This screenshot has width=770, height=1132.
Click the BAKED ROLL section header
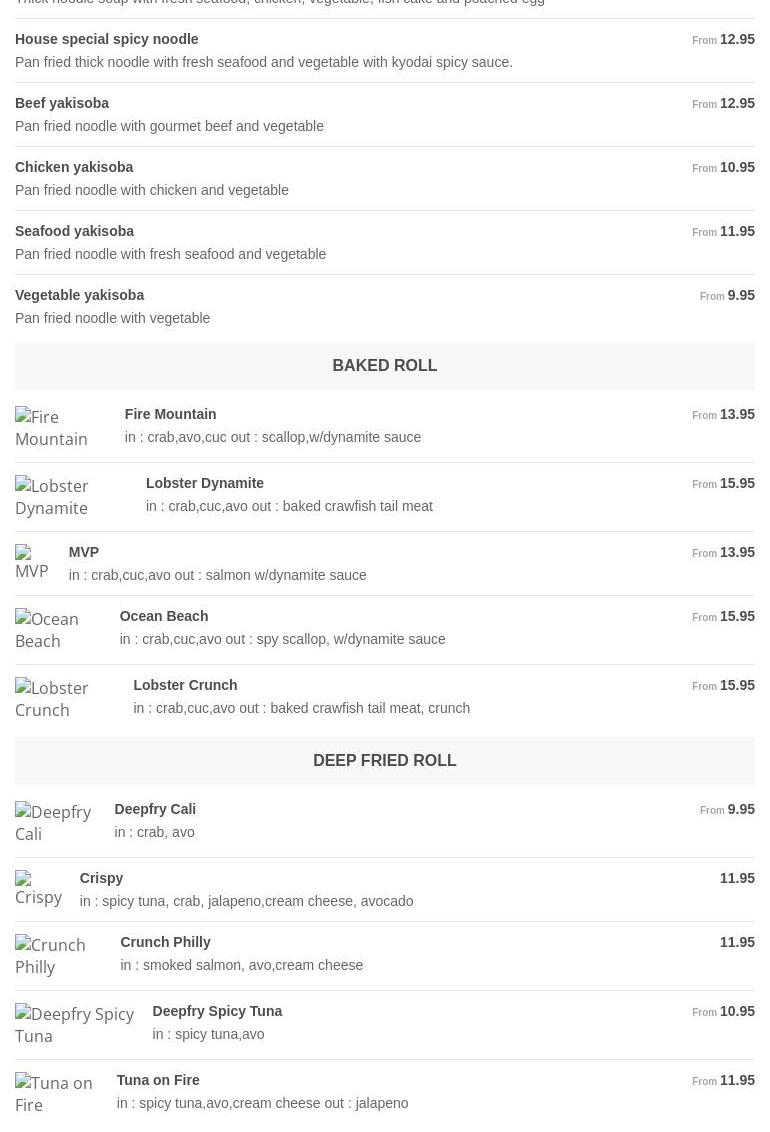(384, 366)
